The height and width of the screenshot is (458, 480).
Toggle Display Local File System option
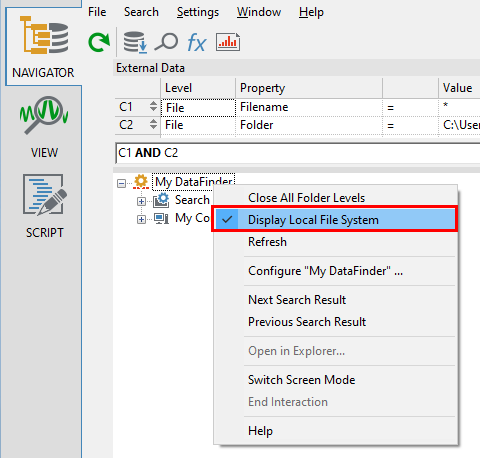click(335, 220)
